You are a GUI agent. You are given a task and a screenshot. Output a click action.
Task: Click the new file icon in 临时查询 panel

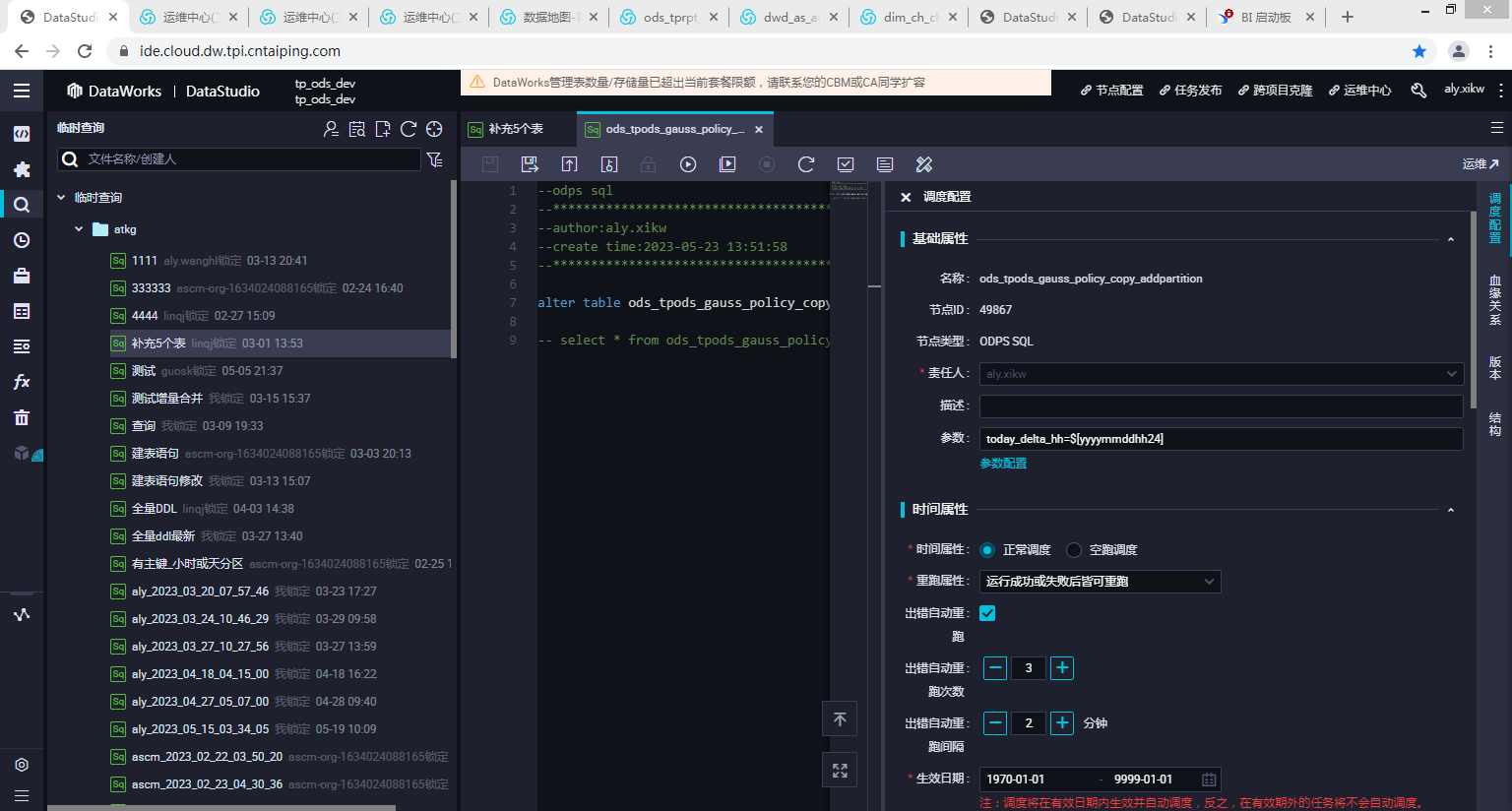click(x=383, y=129)
